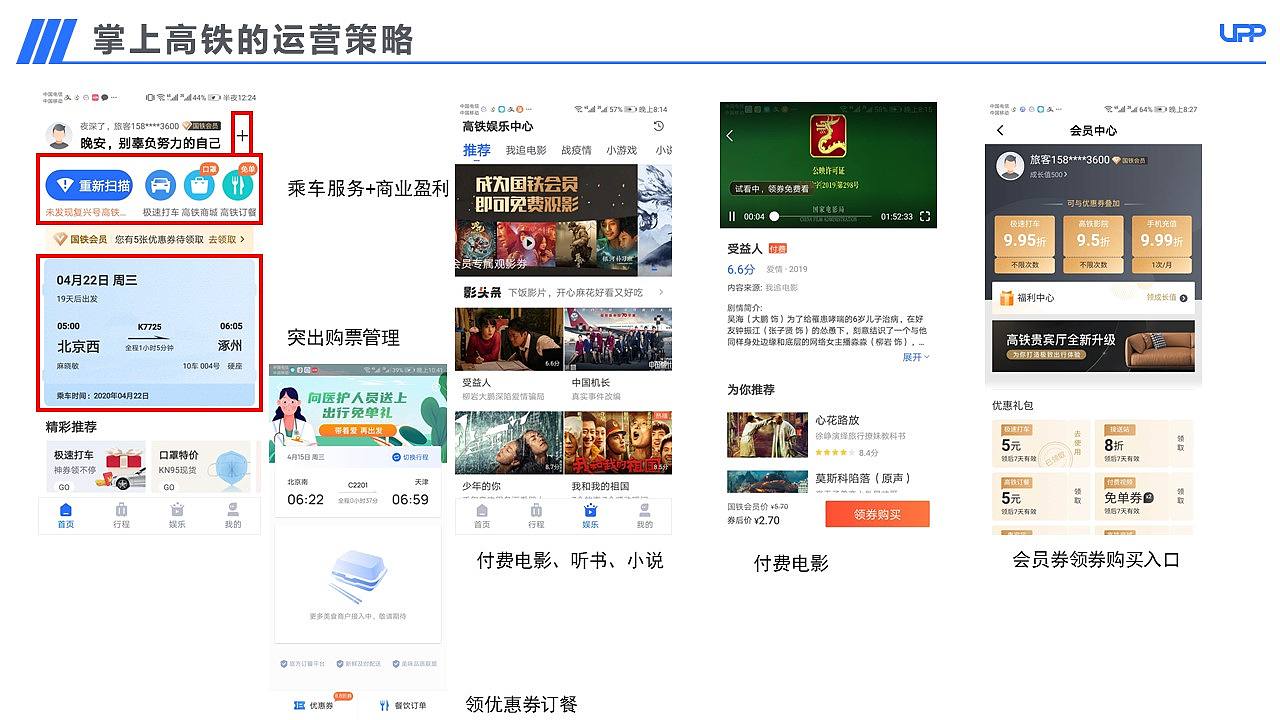Open the 高铁商城 shopping bag icon
This screenshot has width=1280, height=720.
pos(199,185)
